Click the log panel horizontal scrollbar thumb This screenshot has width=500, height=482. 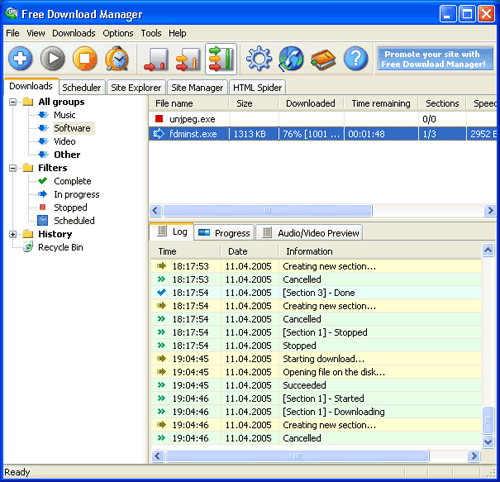tap(297, 456)
